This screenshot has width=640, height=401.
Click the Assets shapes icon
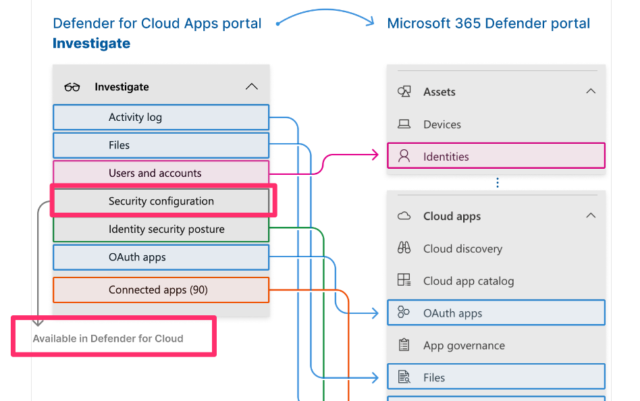tap(404, 91)
